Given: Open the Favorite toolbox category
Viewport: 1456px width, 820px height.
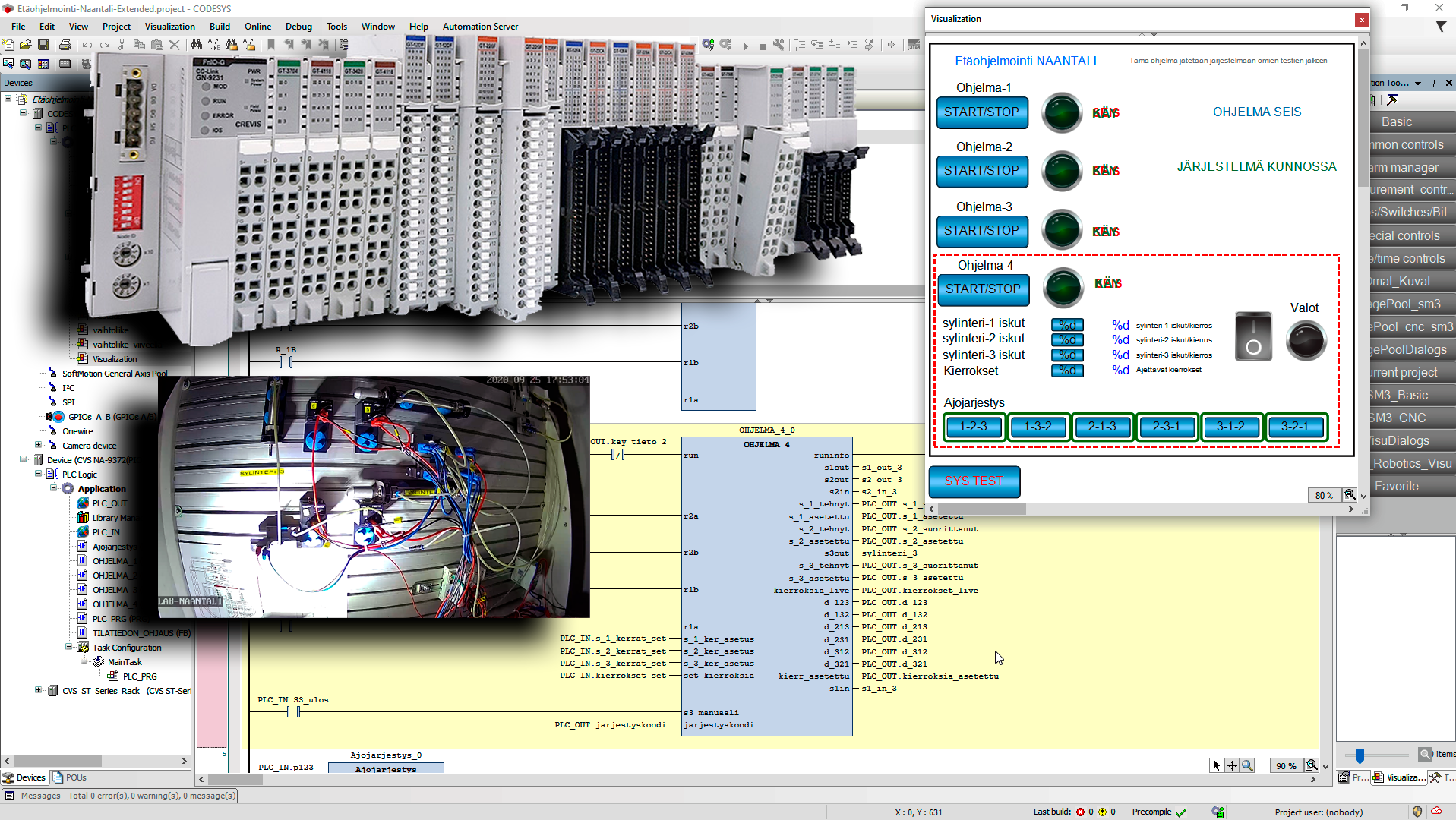Looking at the screenshot, I should (x=1413, y=486).
